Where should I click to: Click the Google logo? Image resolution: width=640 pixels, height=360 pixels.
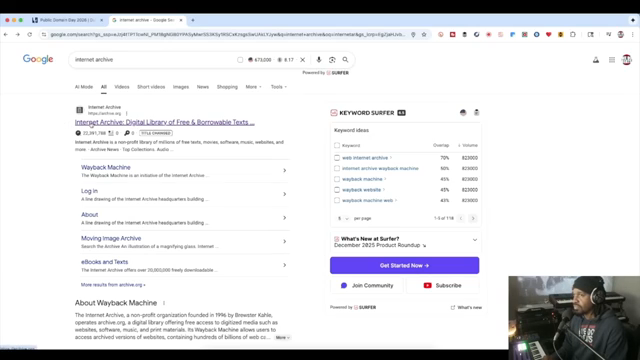click(38, 59)
